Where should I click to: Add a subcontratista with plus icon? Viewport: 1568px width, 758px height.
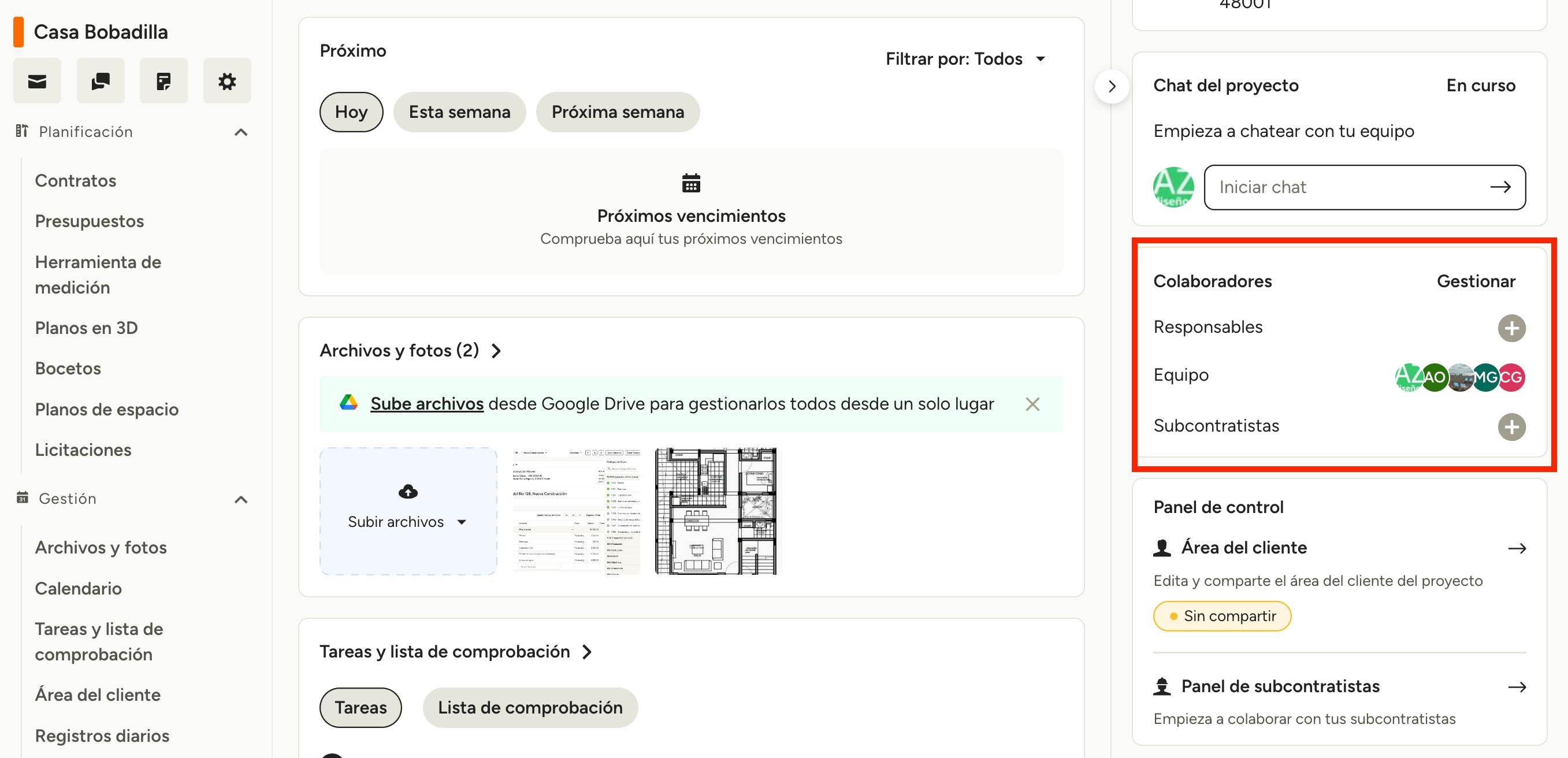[1511, 427]
